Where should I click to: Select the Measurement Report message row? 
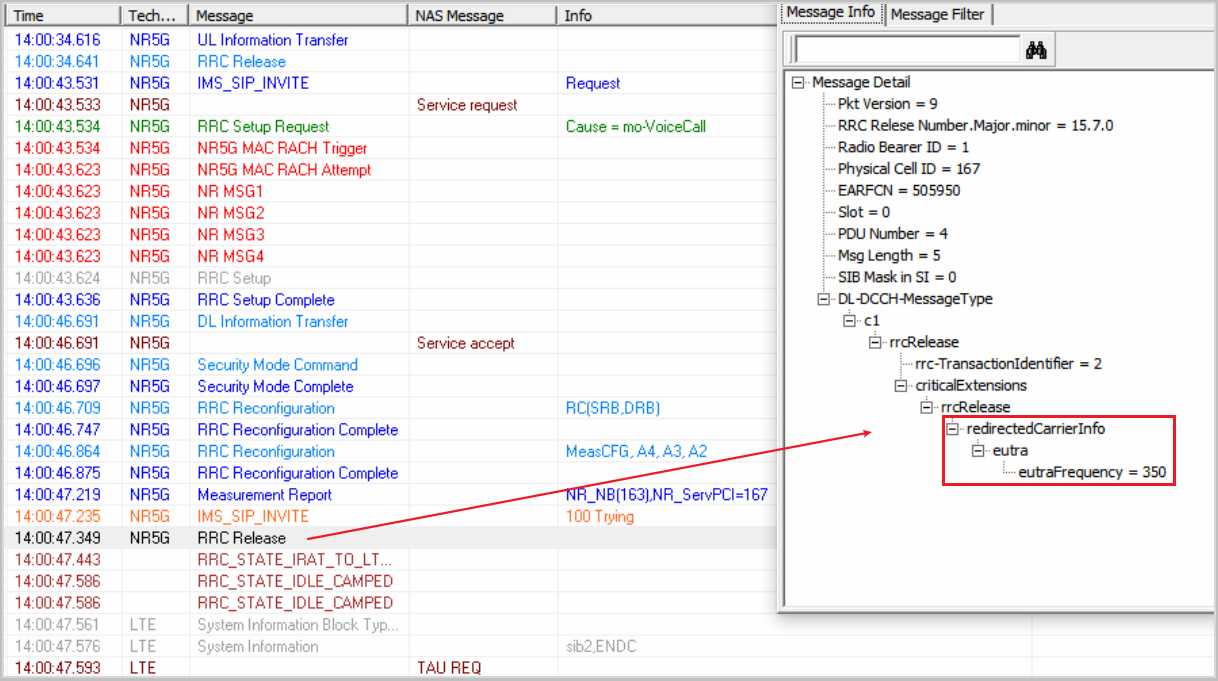click(x=264, y=495)
